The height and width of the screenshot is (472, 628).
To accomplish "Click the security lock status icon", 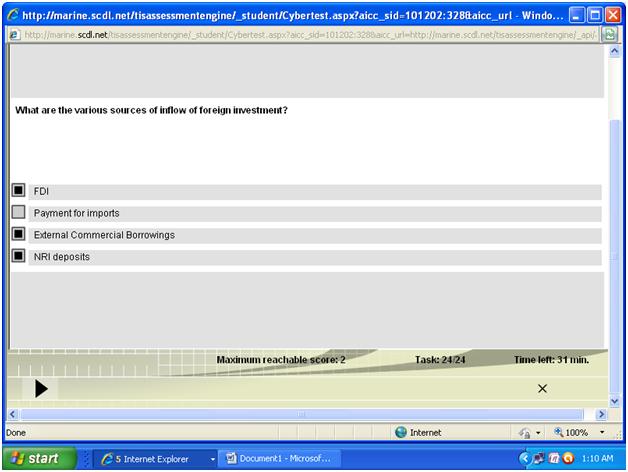I will tap(524, 433).
